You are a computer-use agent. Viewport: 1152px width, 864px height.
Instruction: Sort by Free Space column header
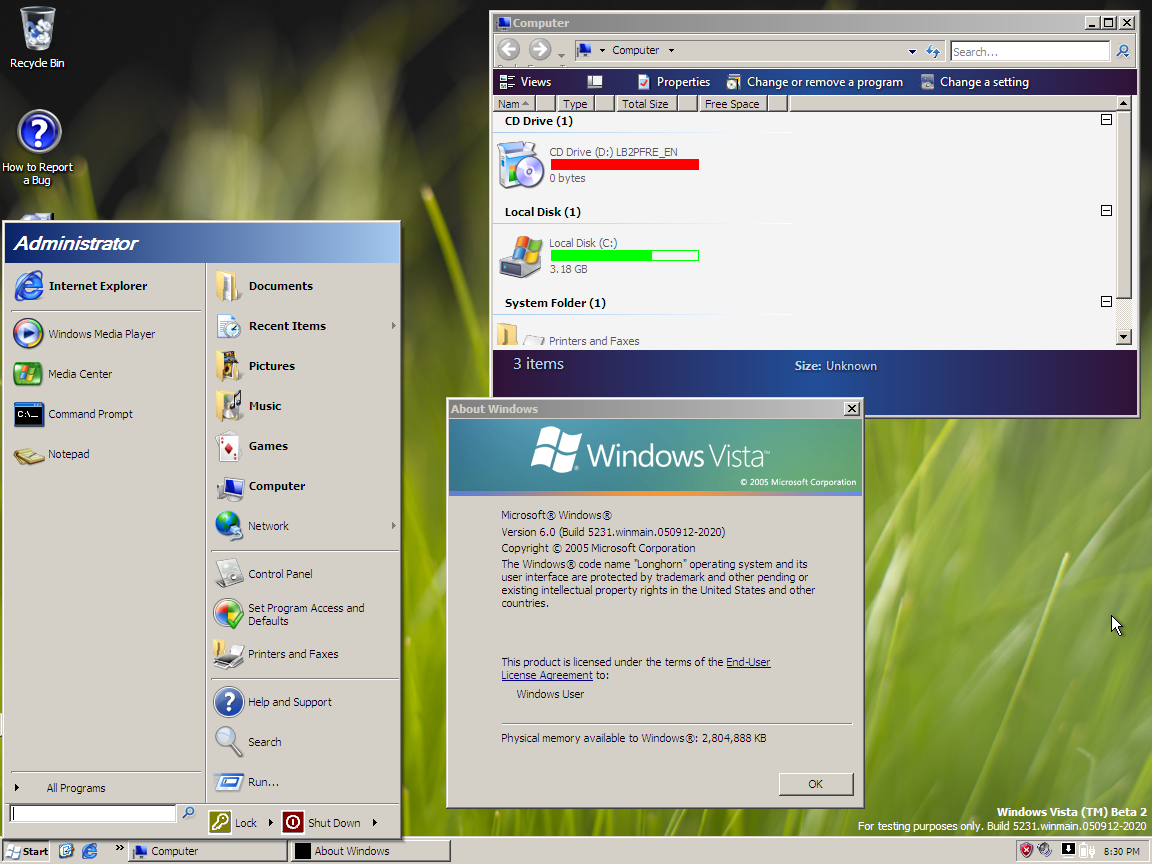pos(732,104)
